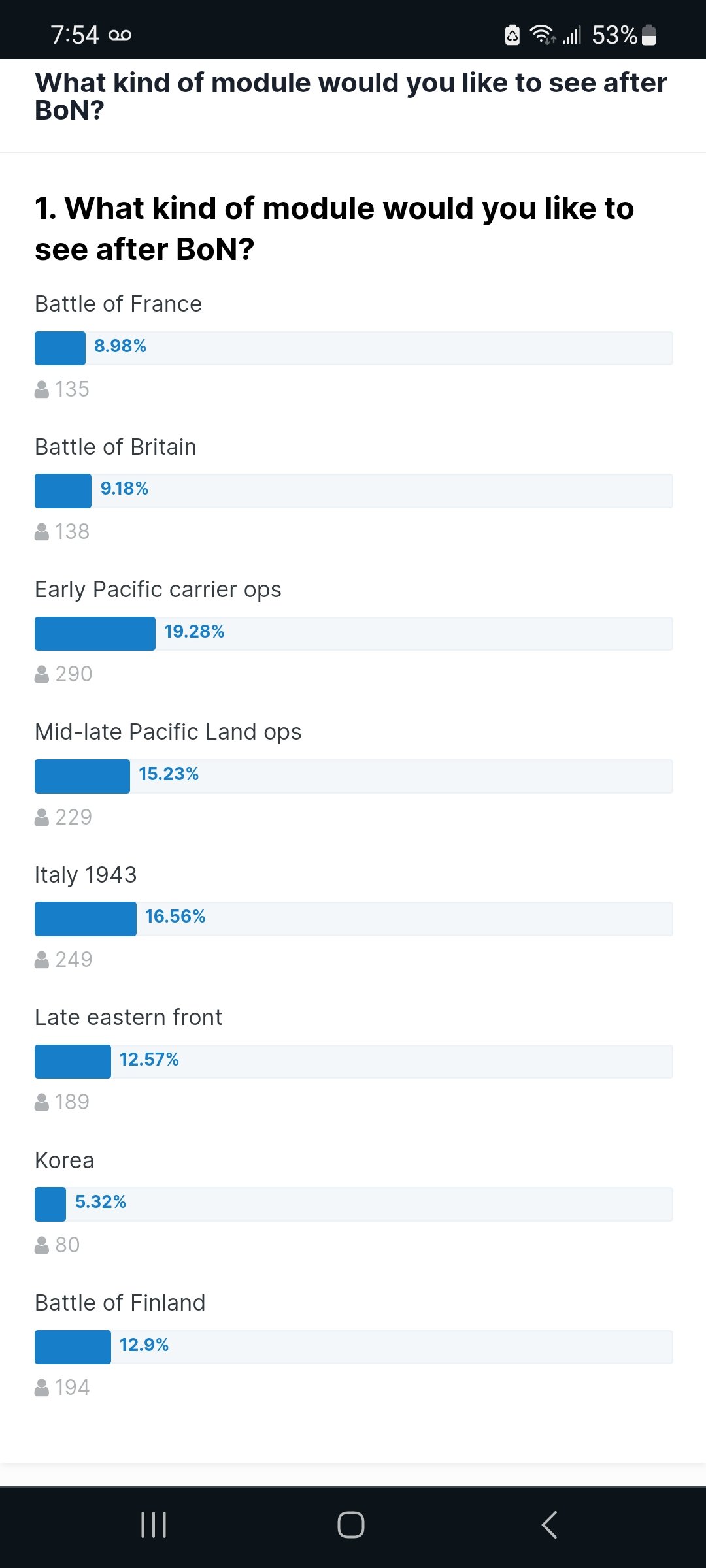Tap the Early Pacific carrier ops progress bar

353,634
